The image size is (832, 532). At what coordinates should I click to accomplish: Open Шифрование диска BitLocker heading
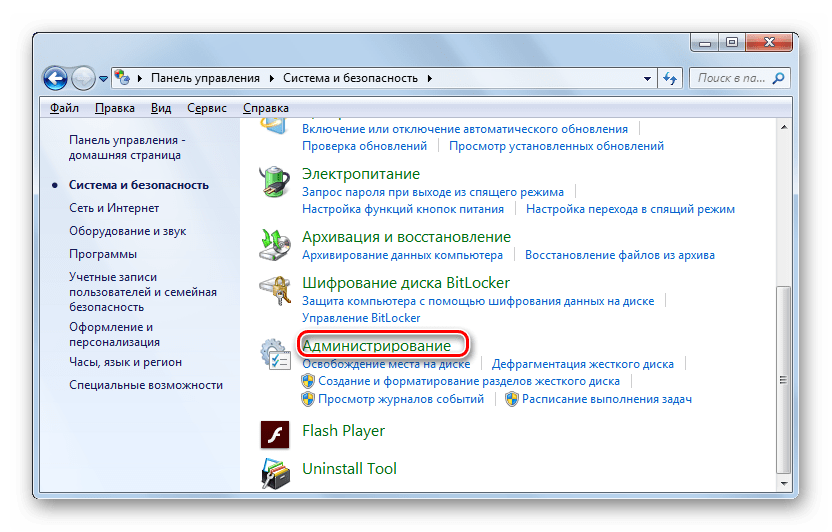[x=406, y=283]
